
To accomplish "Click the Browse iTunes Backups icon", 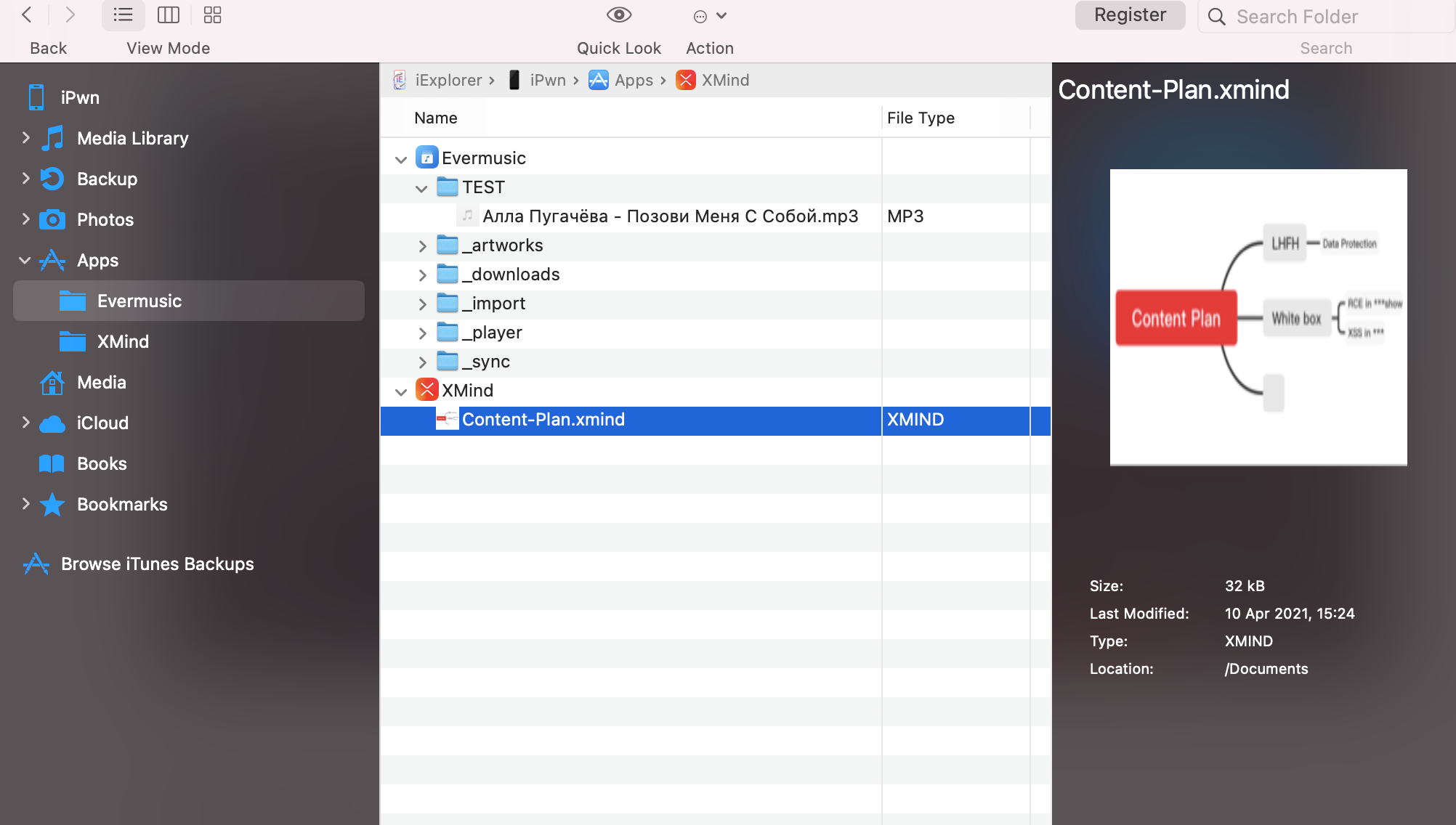I will (x=36, y=564).
